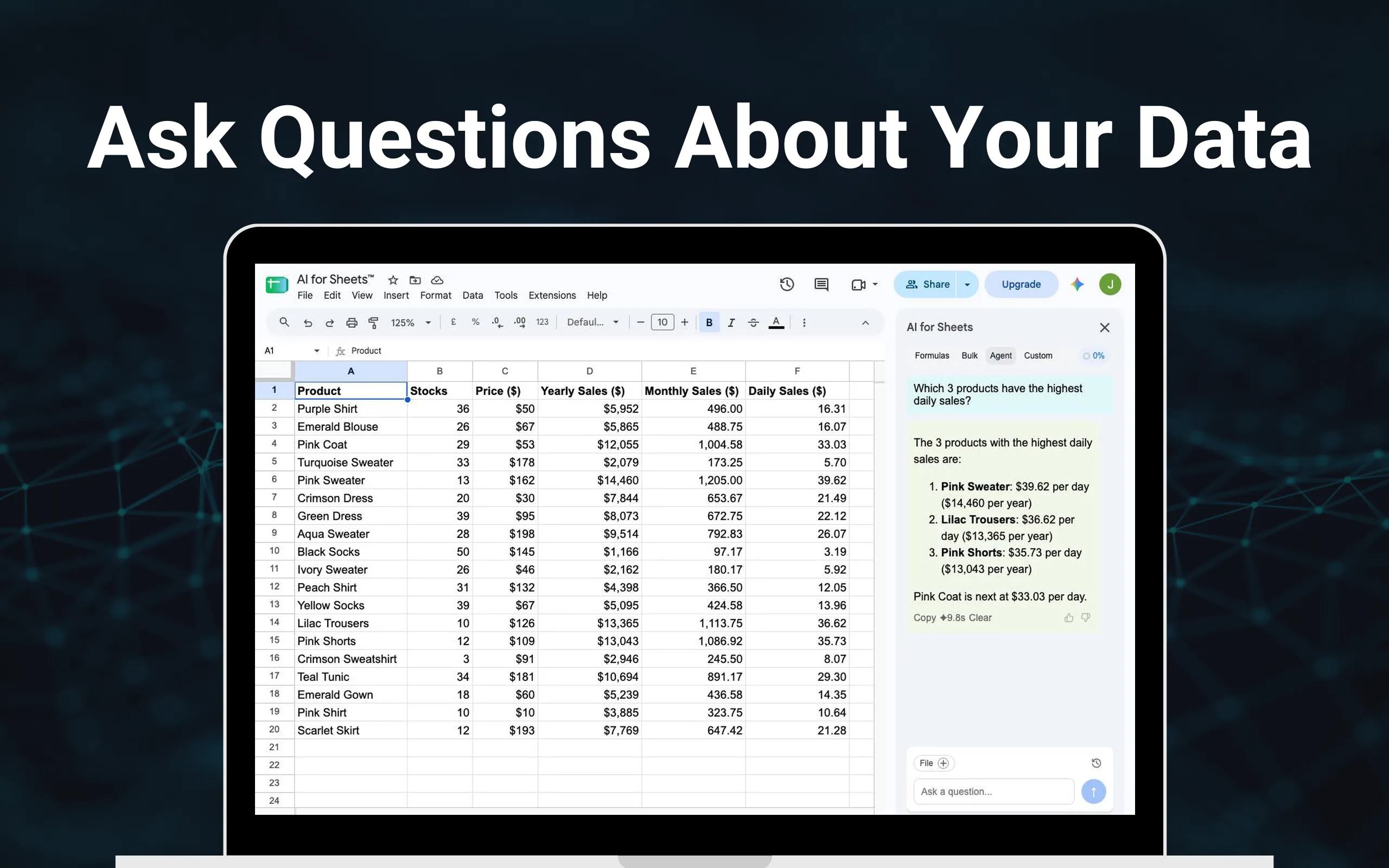Open the Gemini sparkle icon

point(1078,284)
